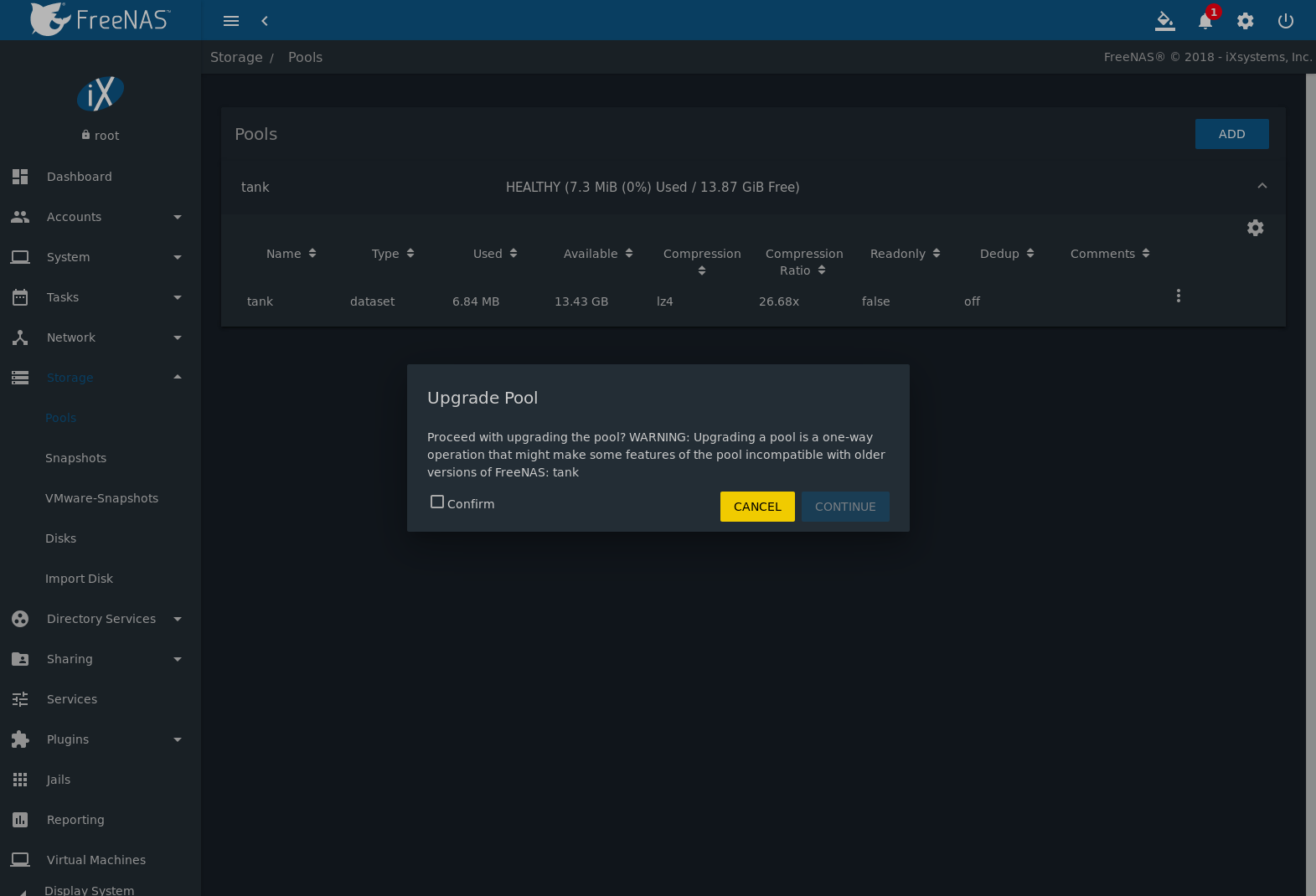Collapse sidebar with back chevron icon
1316x896 pixels.
[265, 21]
